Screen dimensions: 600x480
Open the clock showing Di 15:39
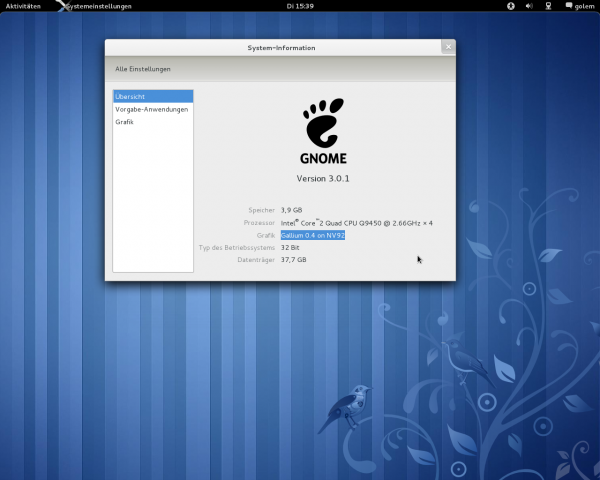[300, 6]
